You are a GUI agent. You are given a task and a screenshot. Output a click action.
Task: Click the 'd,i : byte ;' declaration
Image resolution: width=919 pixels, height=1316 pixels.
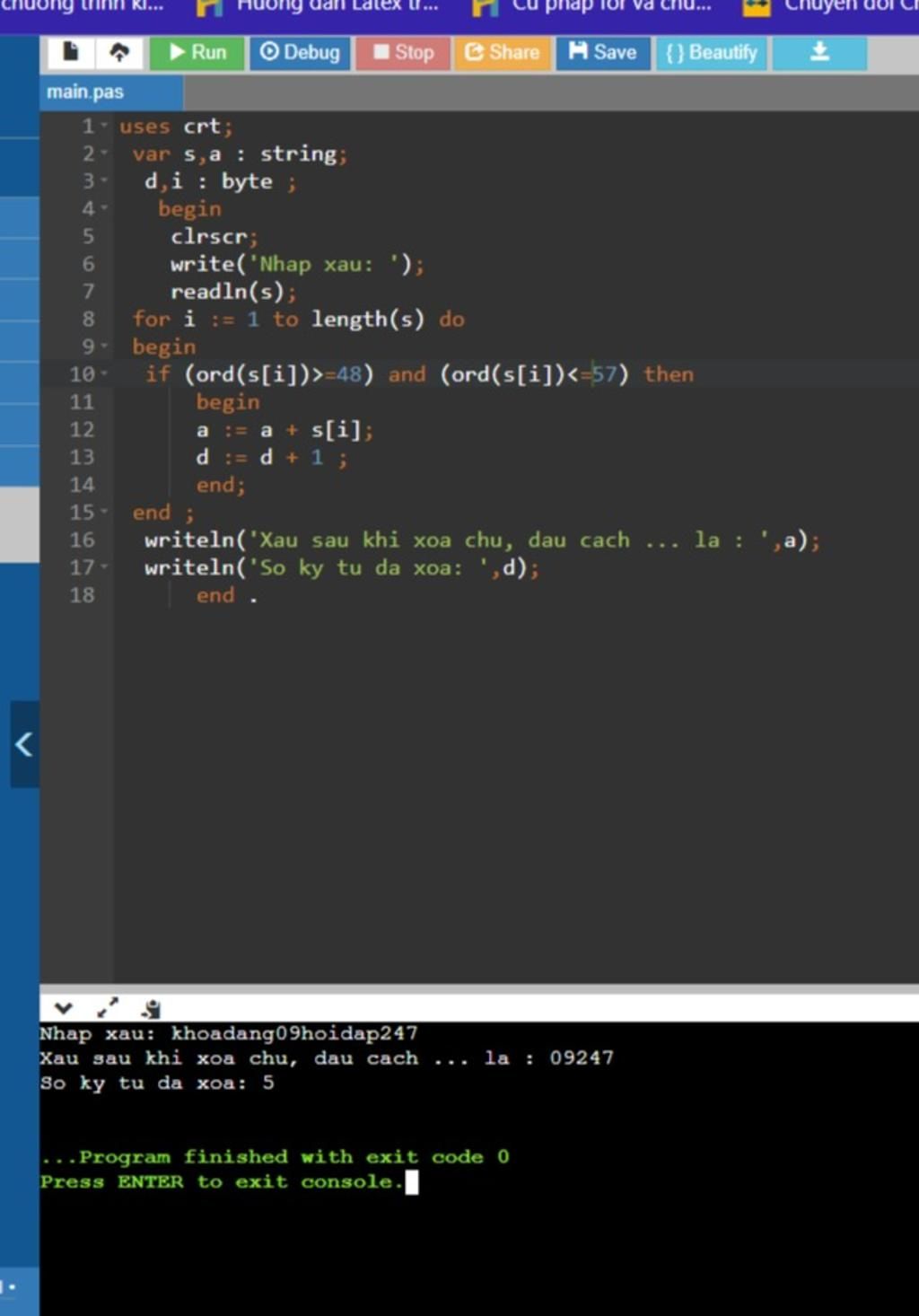[221, 182]
